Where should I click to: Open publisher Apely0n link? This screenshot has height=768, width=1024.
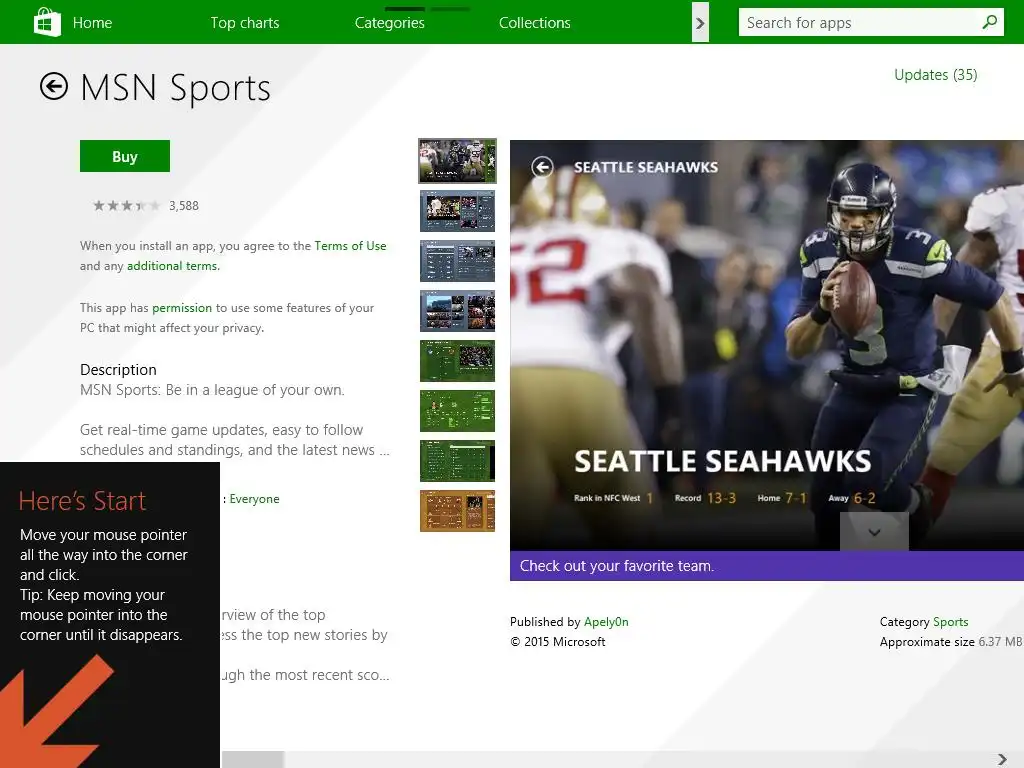(x=606, y=622)
